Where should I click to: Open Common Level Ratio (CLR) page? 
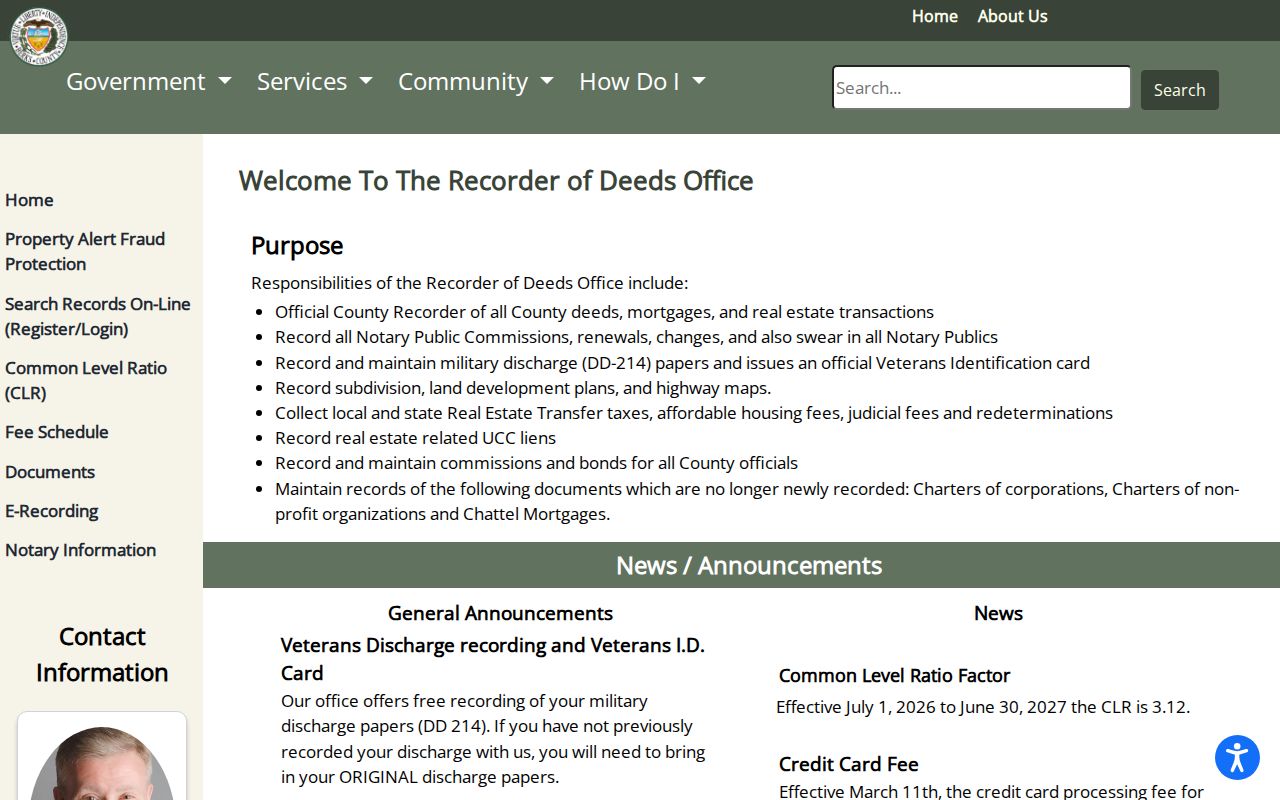coord(86,380)
